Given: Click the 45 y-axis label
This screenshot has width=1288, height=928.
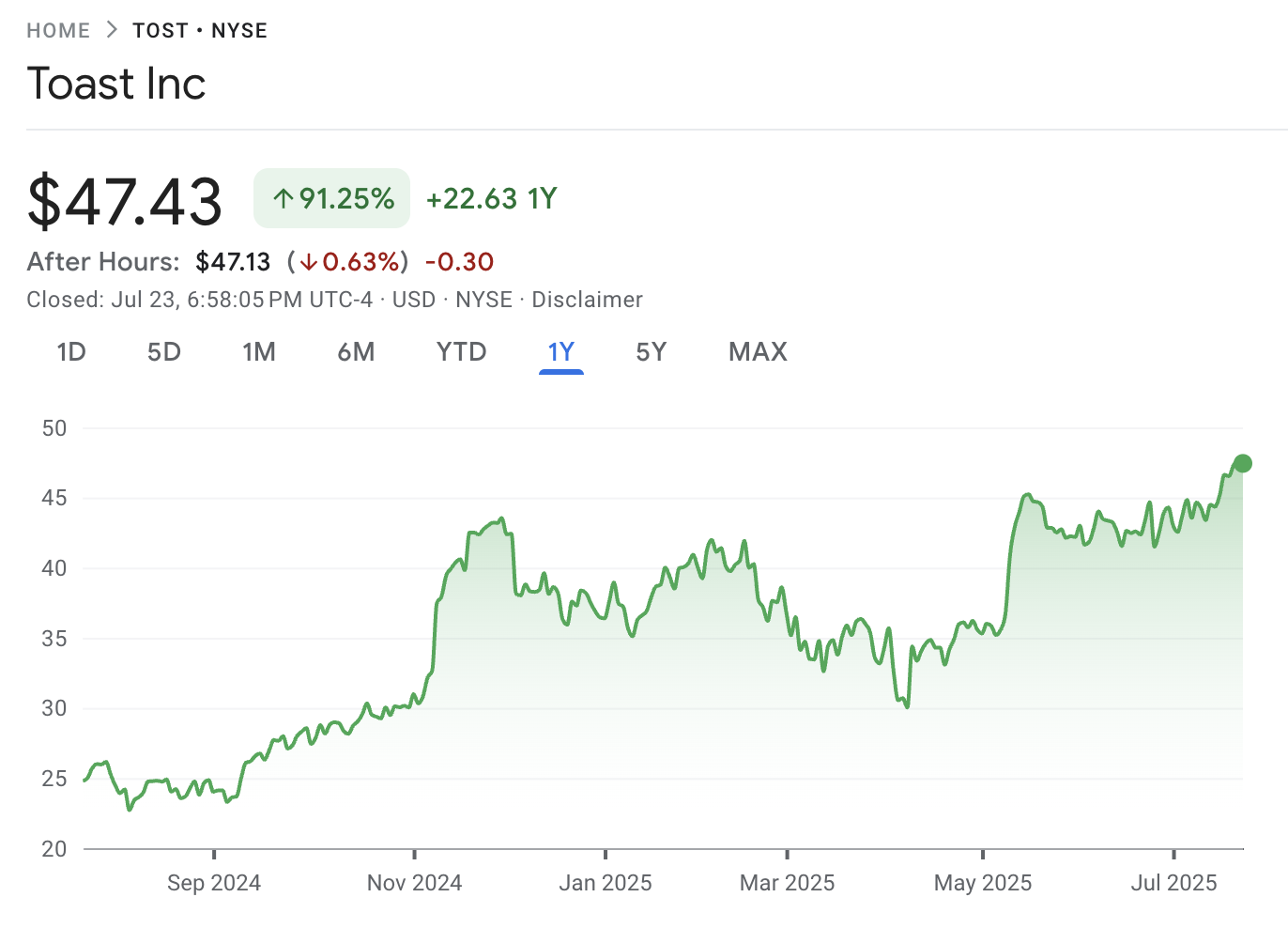Looking at the screenshot, I should click(x=54, y=498).
